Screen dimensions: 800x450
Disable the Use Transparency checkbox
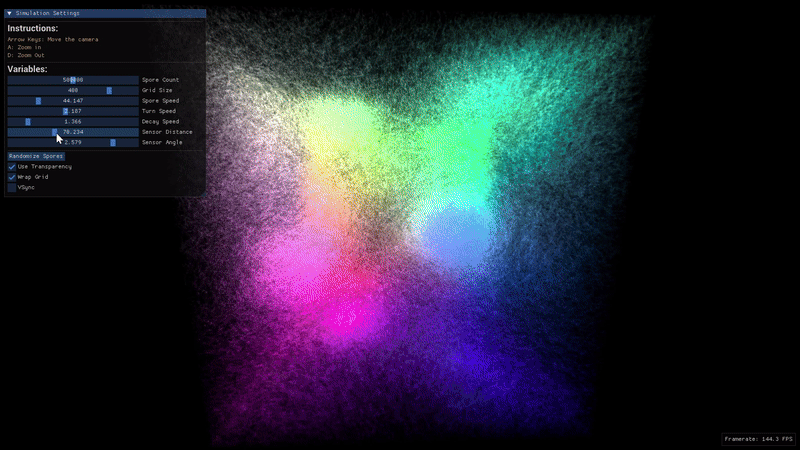tap(12, 167)
